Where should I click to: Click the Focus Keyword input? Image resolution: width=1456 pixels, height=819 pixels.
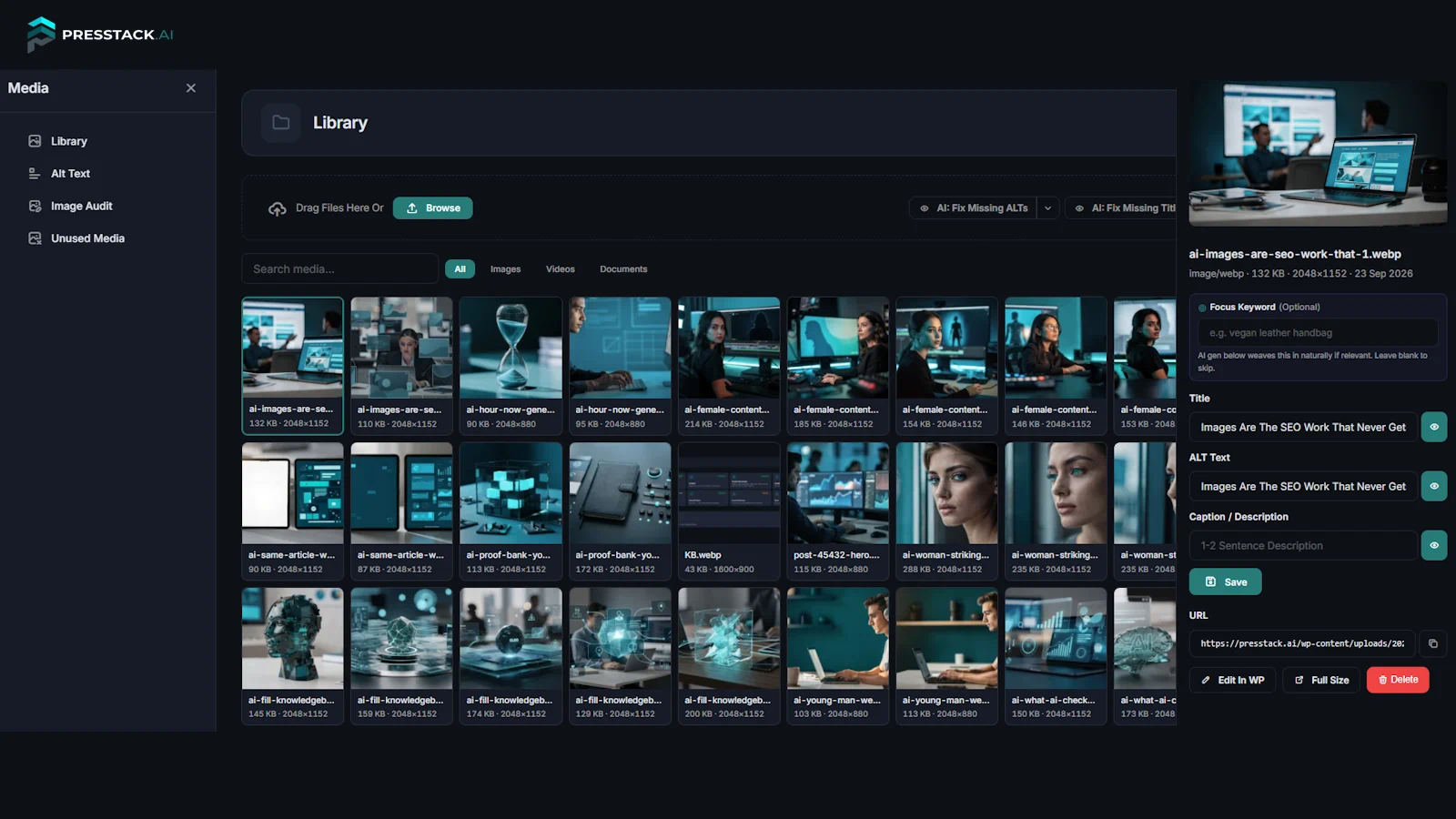coord(1318,333)
